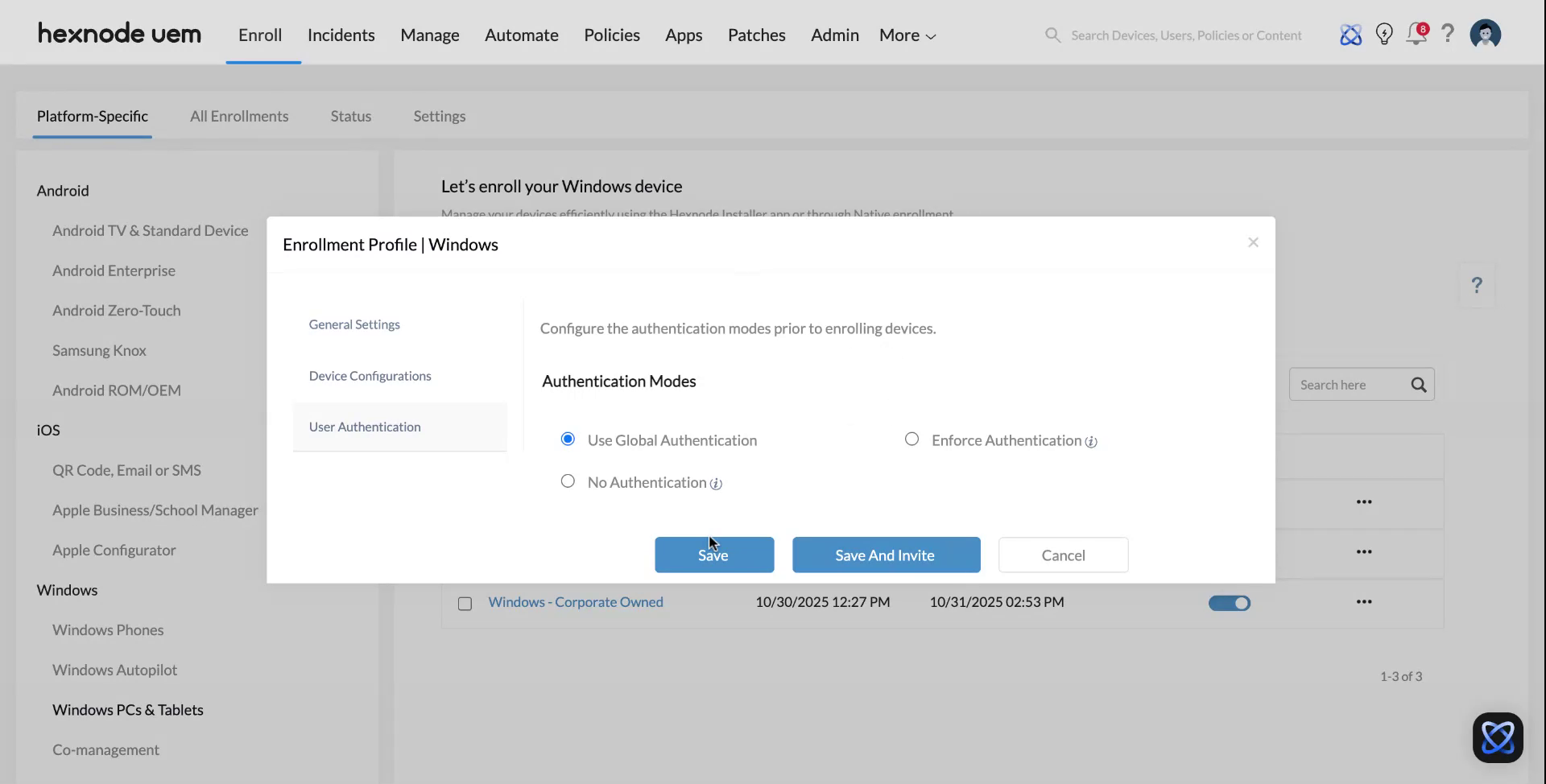The width and height of the screenshot is (1546, 784).
Task: Open the floating Hexnode chat widget bottom right
Action: pyautogui.click(x=1497, y=737)
